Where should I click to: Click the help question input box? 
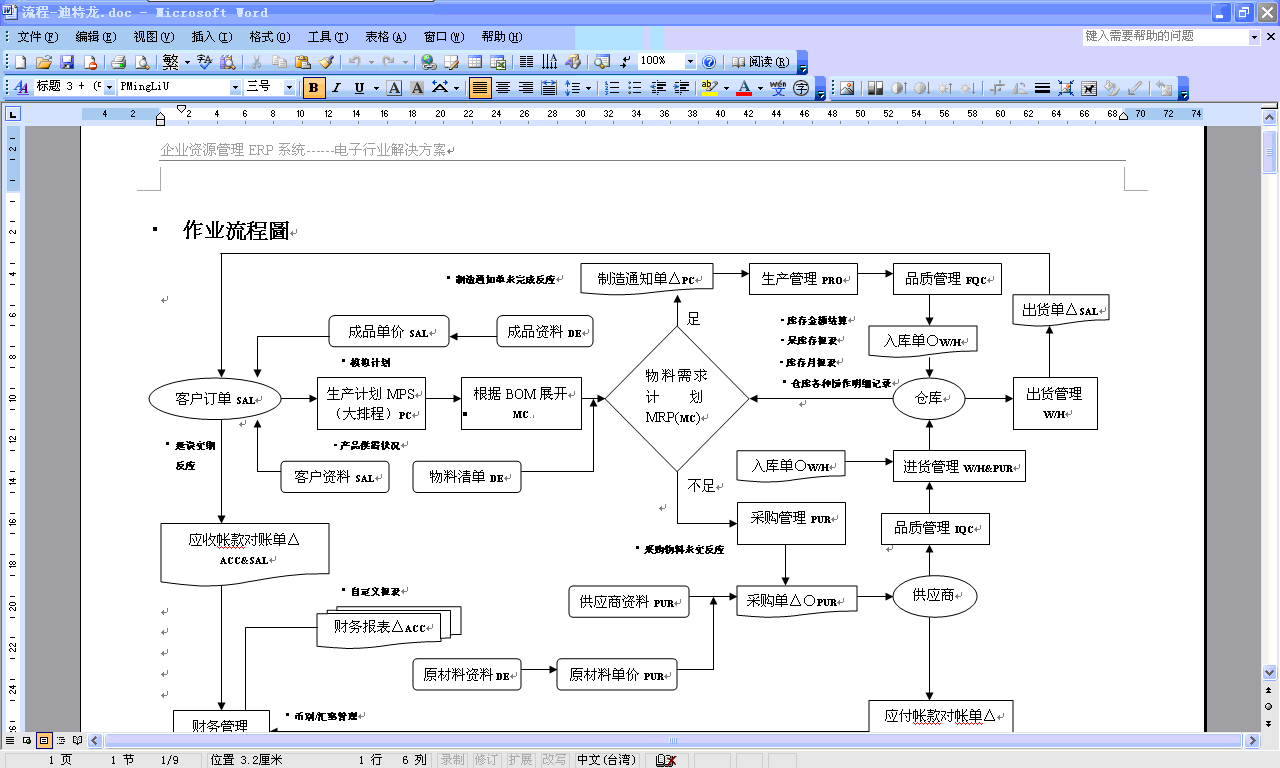pos(1164,36)
